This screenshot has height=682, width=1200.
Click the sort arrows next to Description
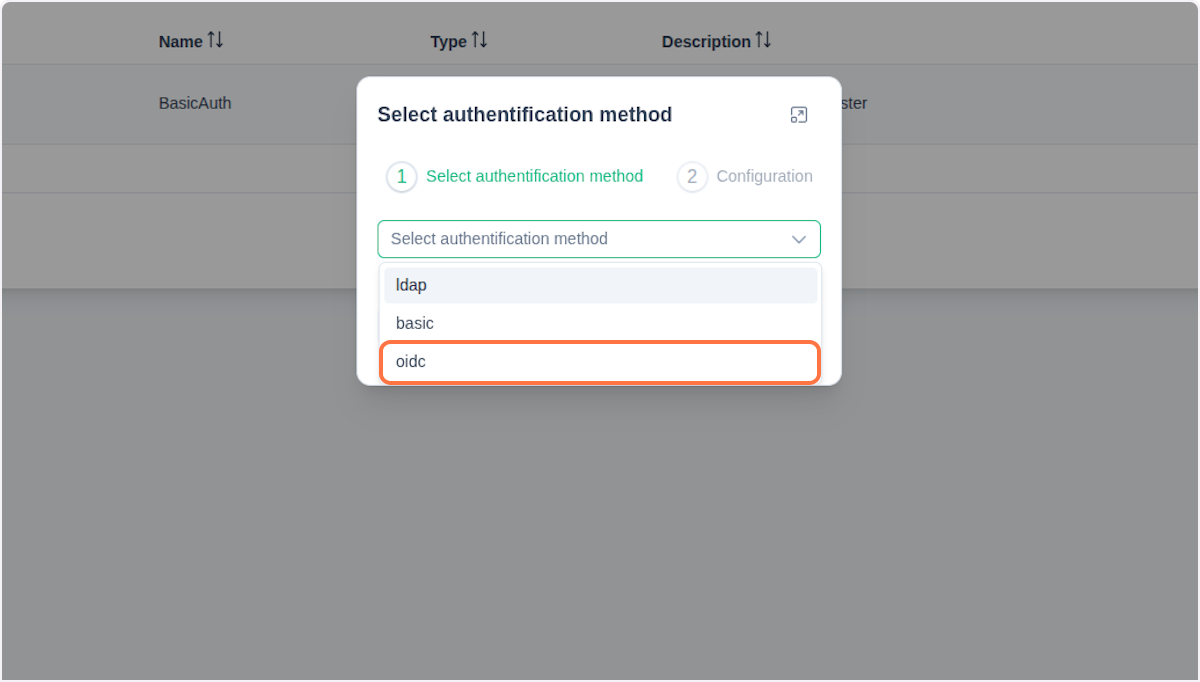point(763,40)
